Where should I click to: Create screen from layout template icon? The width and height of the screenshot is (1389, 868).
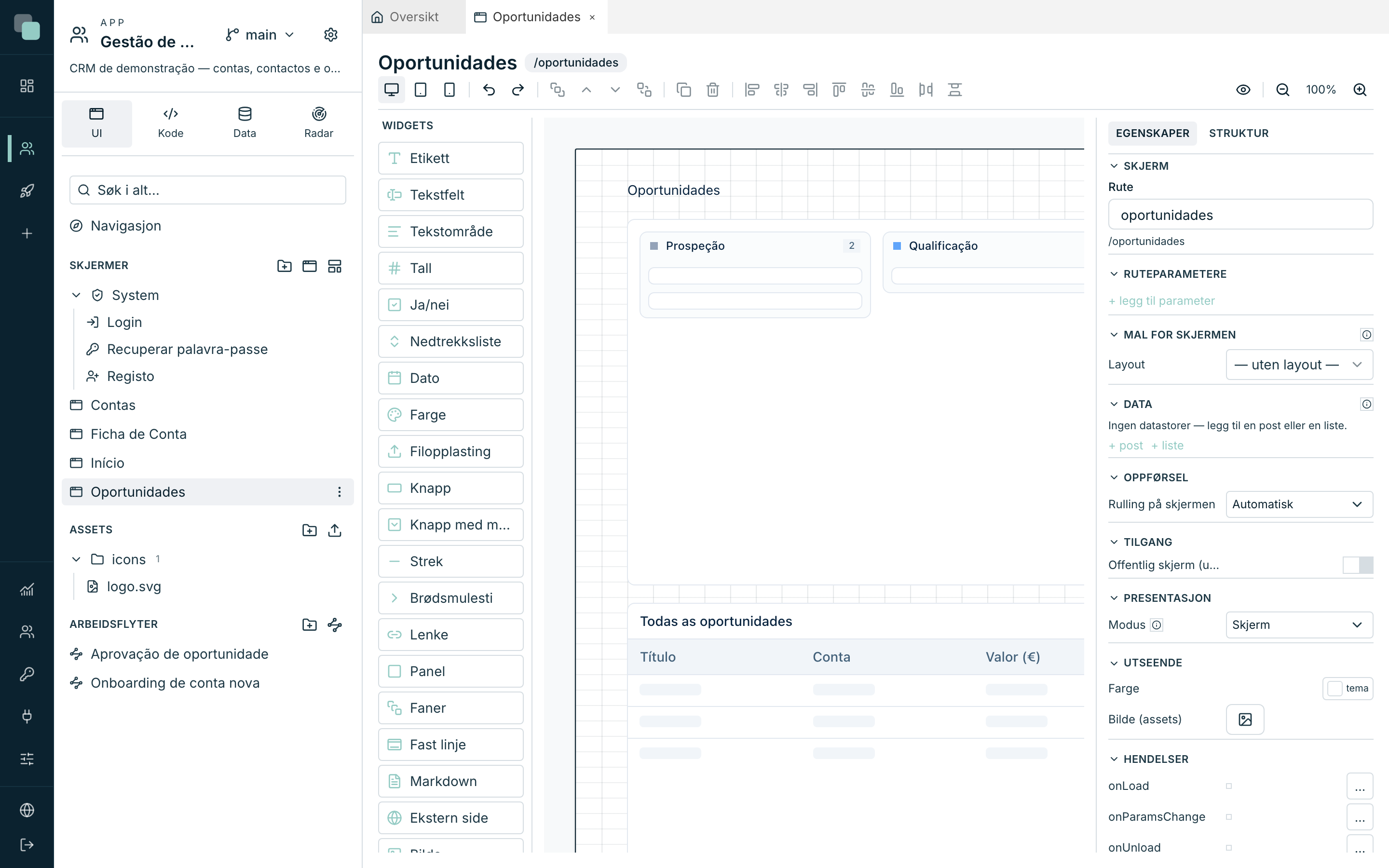click(x=335, y=266)
